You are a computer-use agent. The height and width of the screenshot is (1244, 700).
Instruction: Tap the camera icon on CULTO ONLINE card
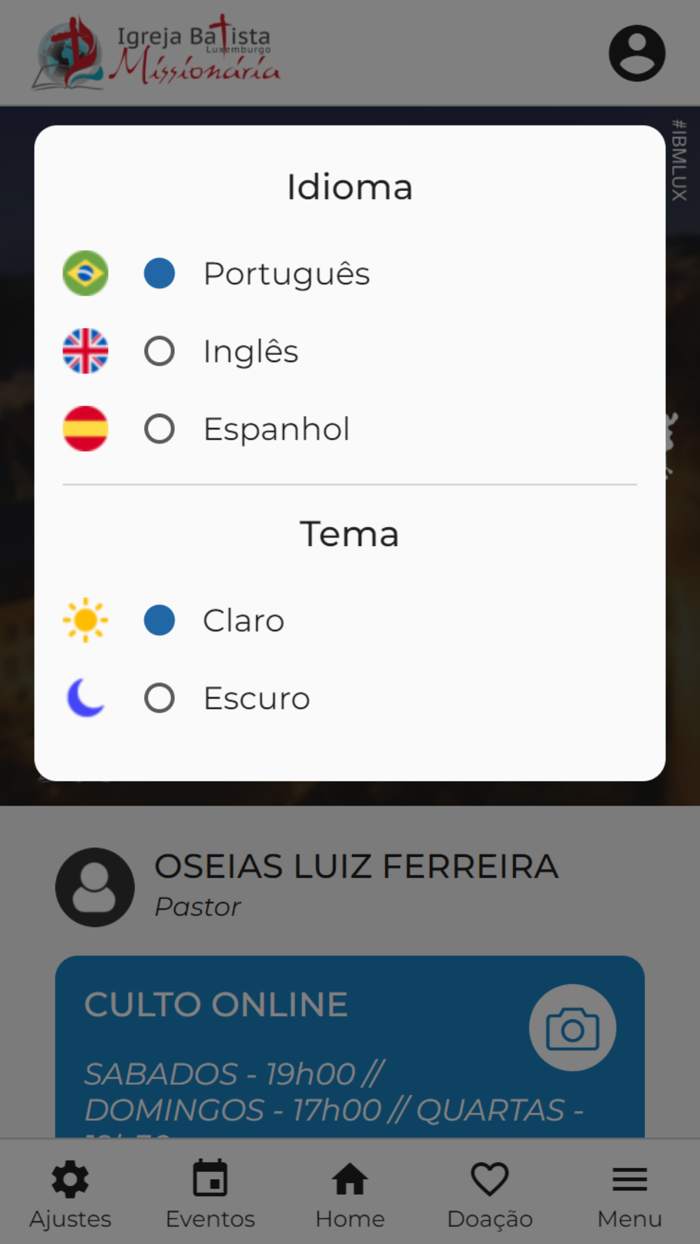pos(572,1027)
